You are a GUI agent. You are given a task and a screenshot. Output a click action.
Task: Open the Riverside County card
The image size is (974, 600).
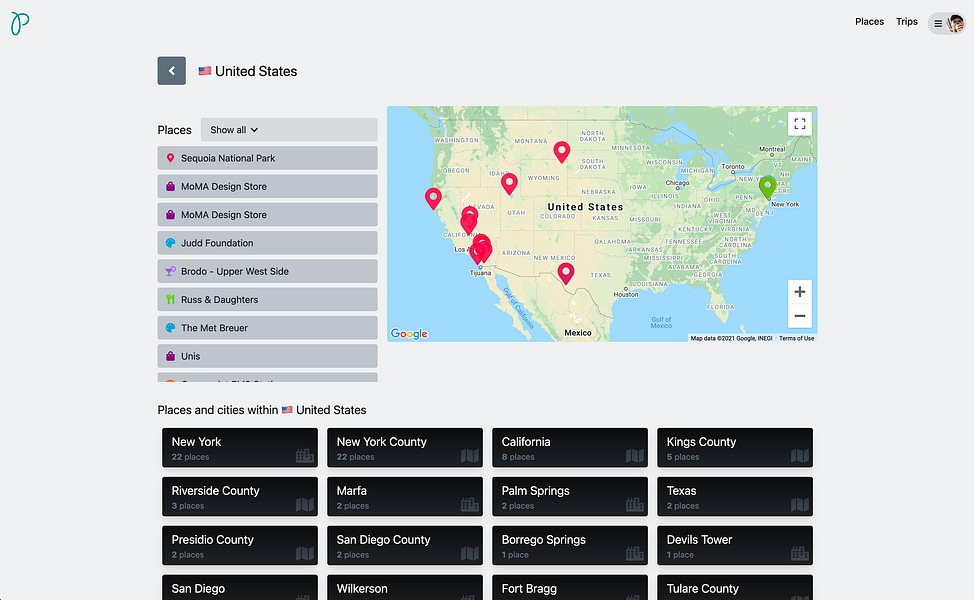(x=240, y=496)
